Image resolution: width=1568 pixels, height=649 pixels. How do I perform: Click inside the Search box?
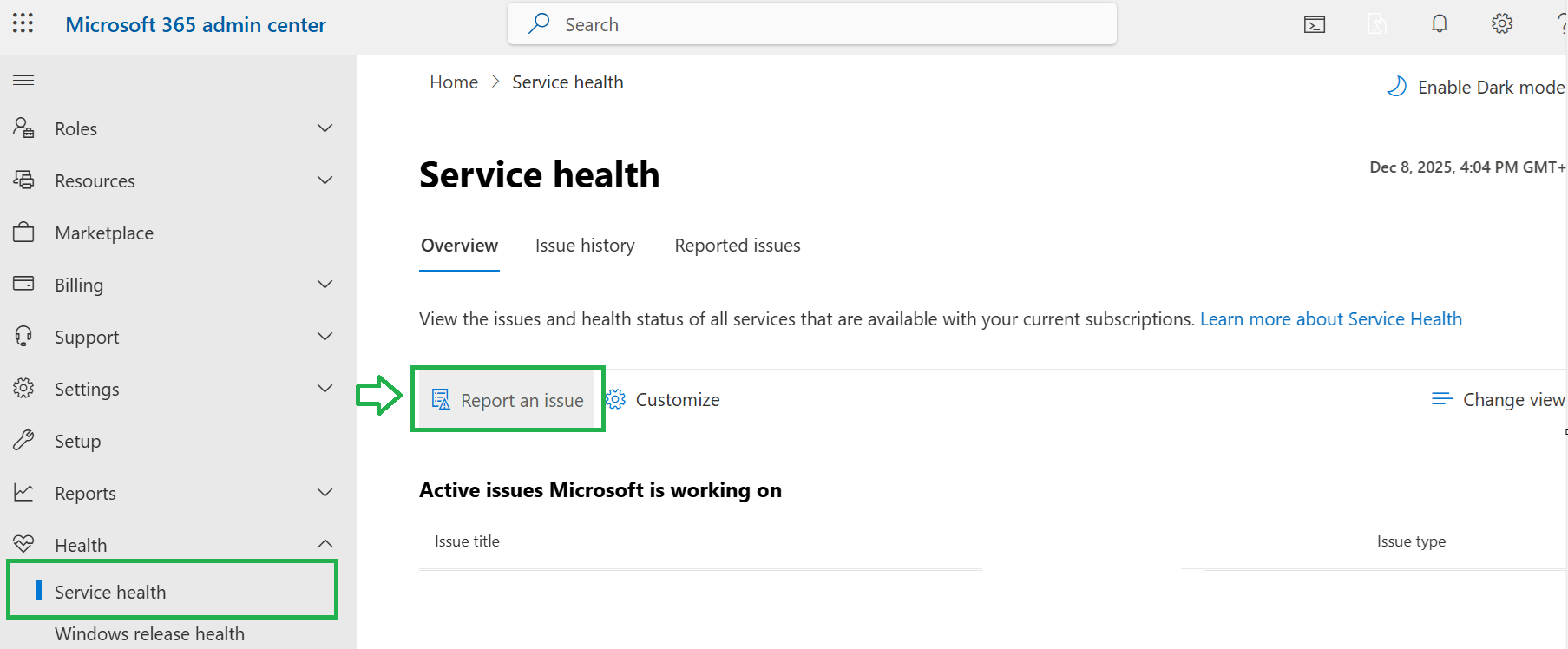812,24
